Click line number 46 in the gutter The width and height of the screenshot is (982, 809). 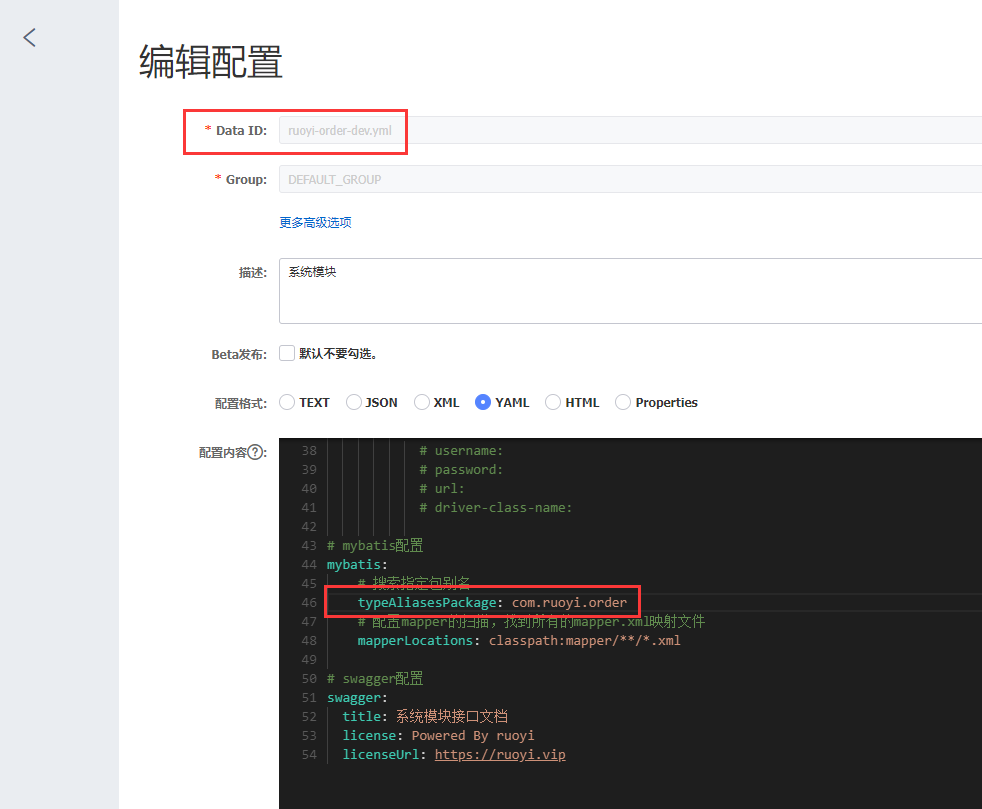[309, 602]
